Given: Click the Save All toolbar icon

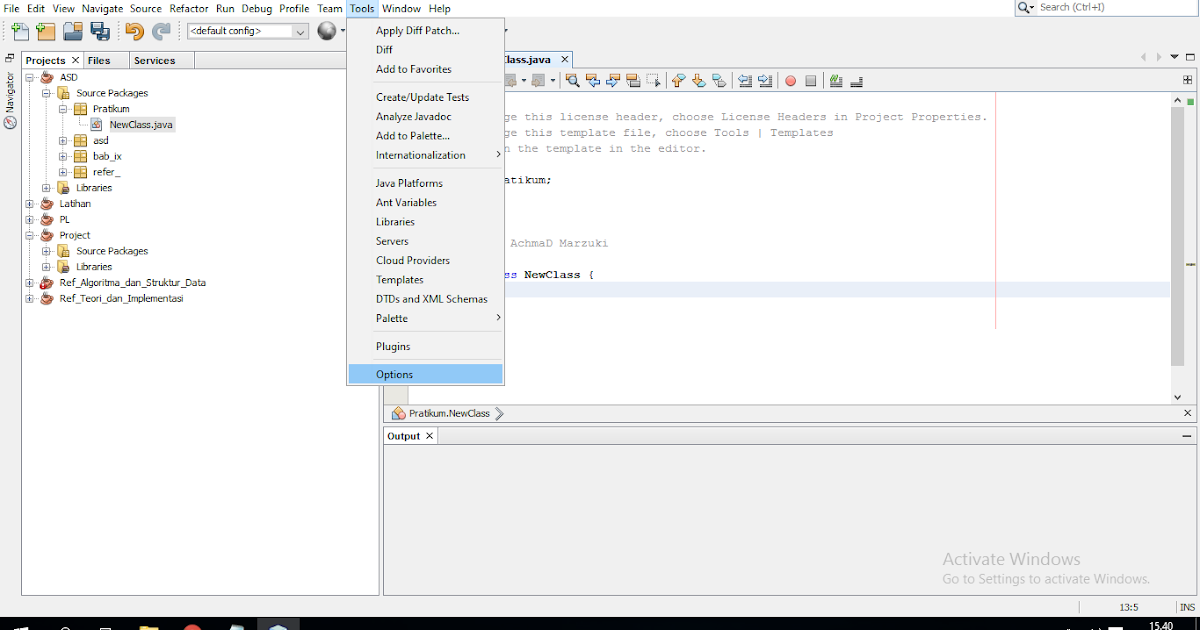Looking at the screenshot, I should (100, 31).
